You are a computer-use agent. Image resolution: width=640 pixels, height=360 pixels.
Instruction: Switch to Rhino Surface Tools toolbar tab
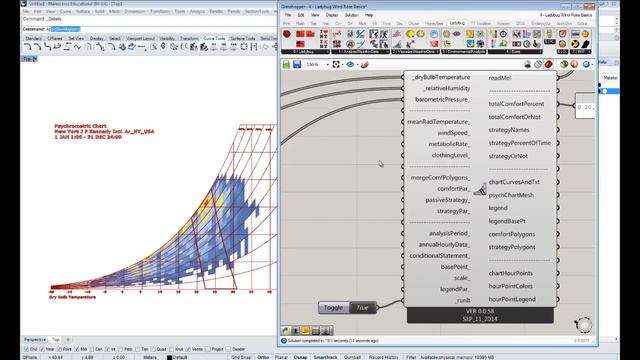tap(243, 38)
